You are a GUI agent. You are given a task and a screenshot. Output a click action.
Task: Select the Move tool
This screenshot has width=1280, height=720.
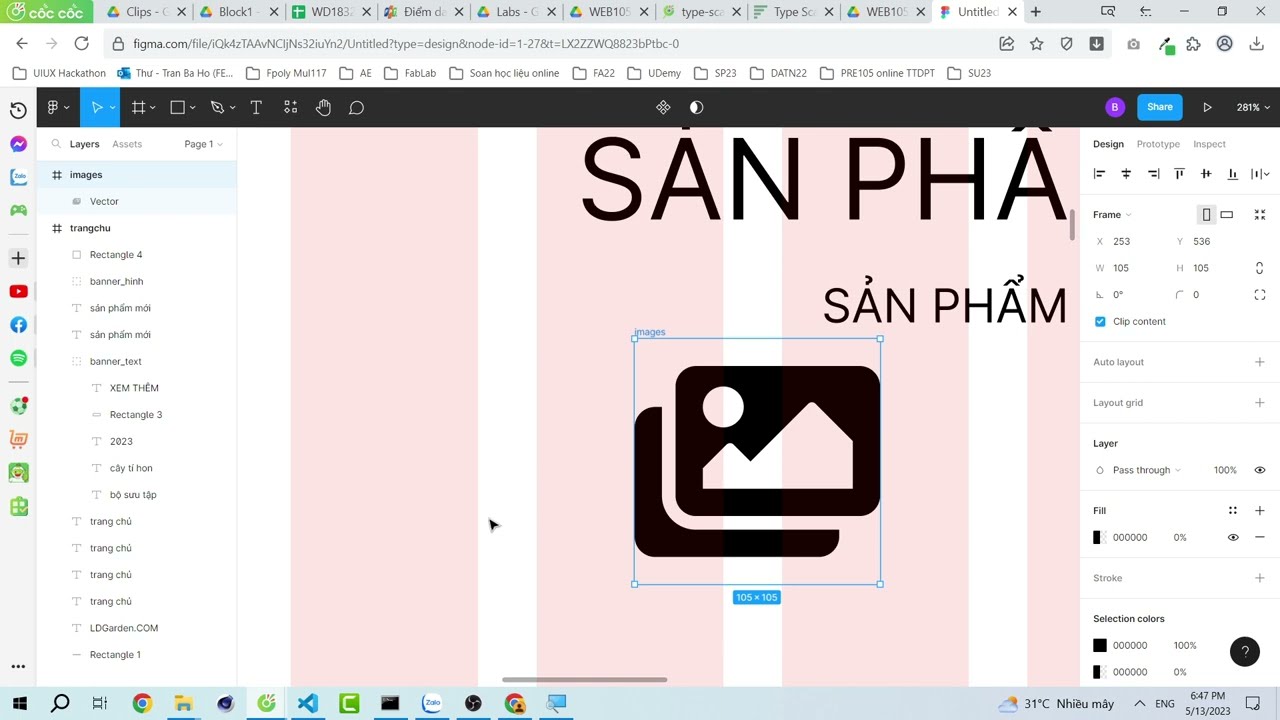tap(96, 107)
